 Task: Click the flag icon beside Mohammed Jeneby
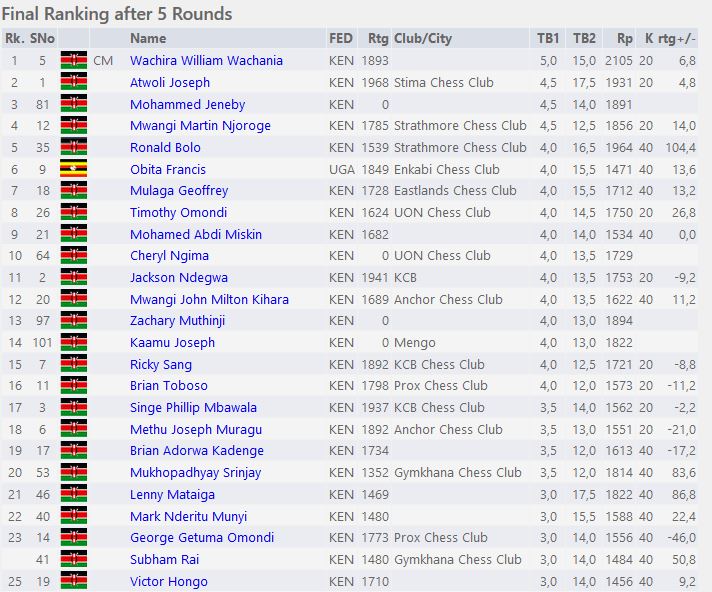pos(74,104)
